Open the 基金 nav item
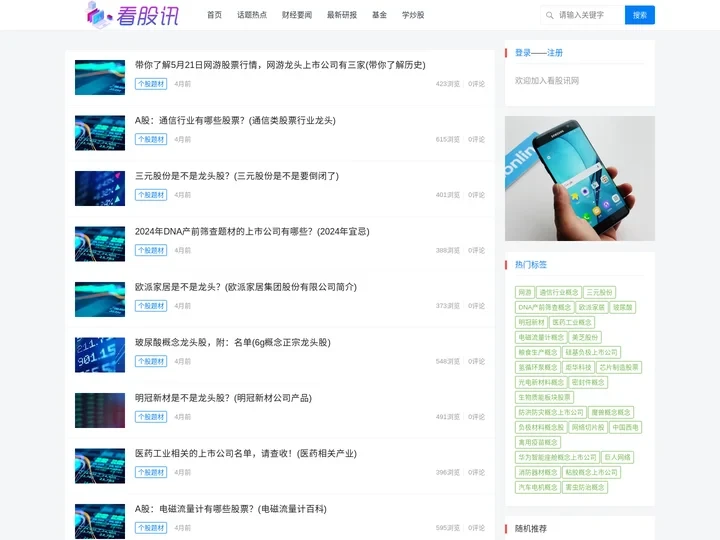The height and width of the screenshot is (540, 720). (x=379, y=15)
